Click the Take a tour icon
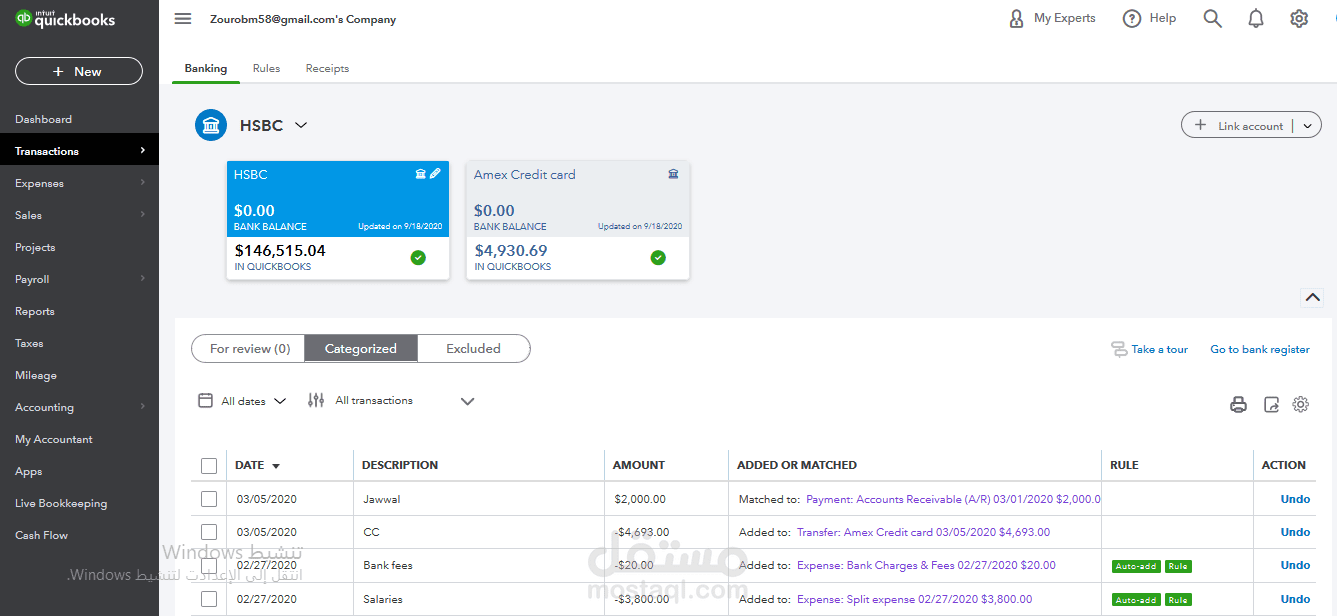Screen dimensions: 1337x616 point(1119,349)
